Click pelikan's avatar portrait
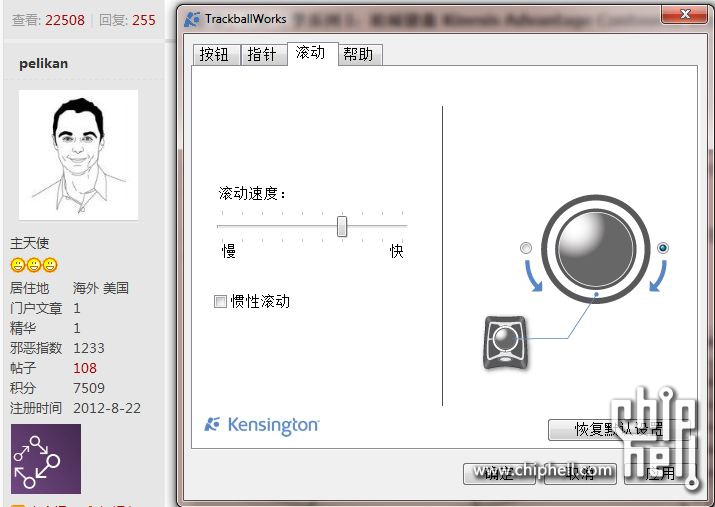This screenshot has width=715, height=507. pyautogui.click(x=78, y=155)
